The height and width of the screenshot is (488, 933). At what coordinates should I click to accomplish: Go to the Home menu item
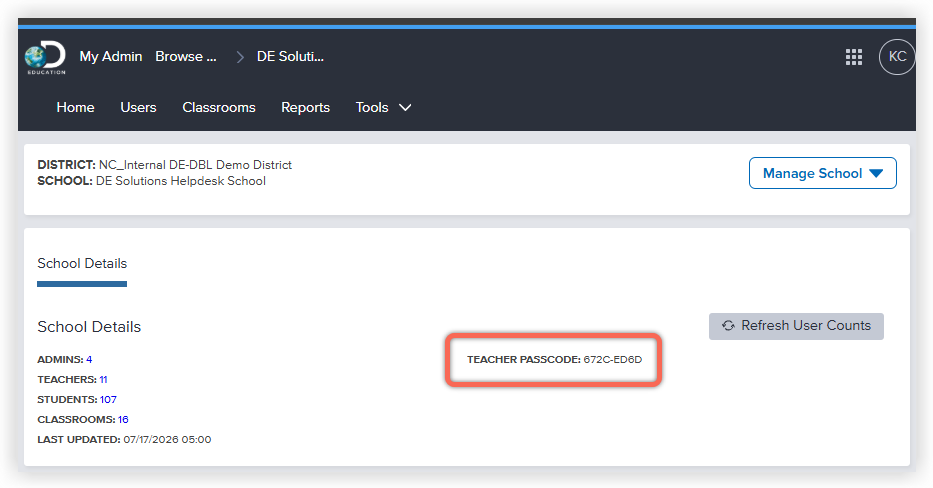click(76, 107)
